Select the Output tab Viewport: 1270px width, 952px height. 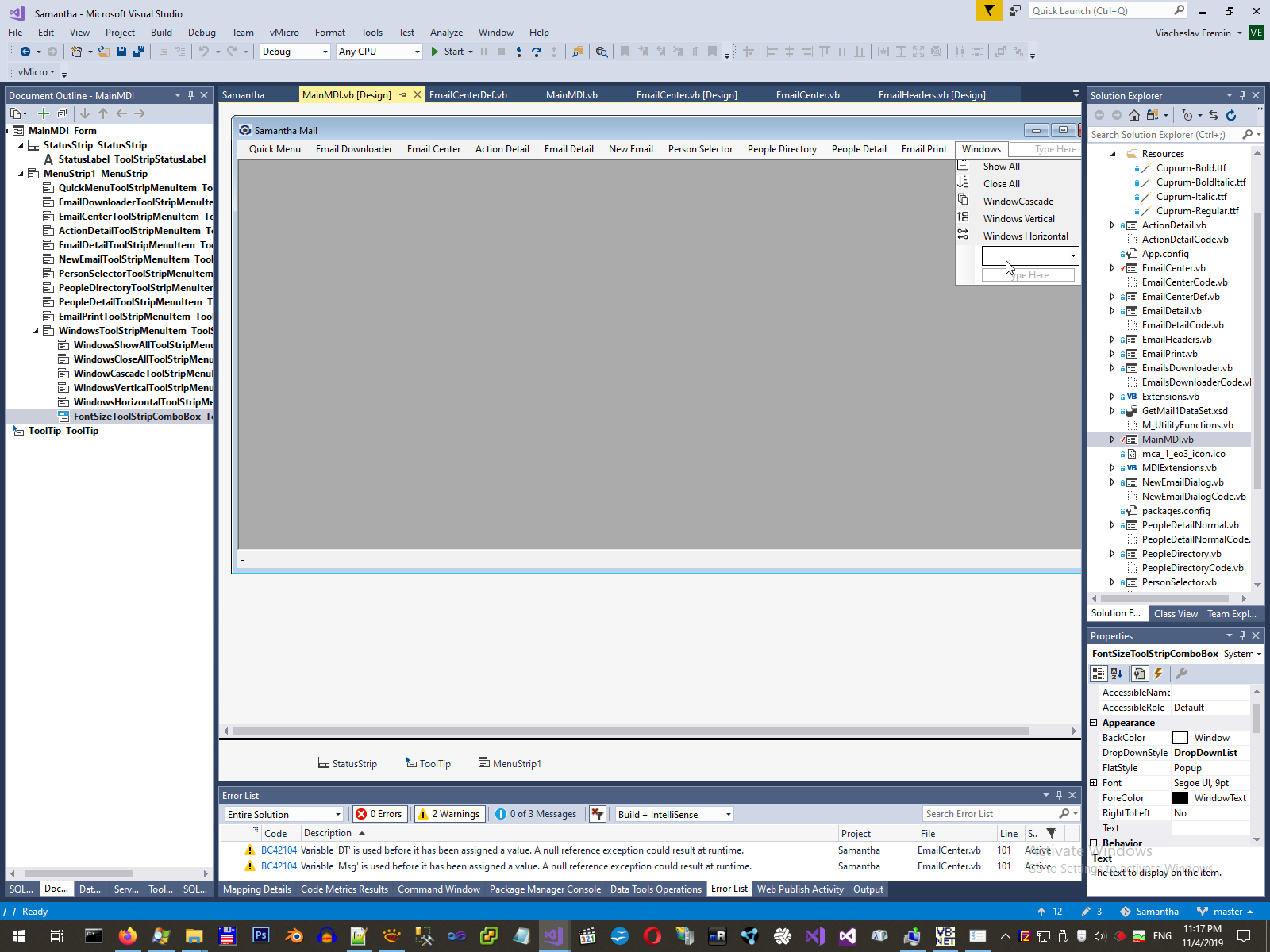[868, 889]
